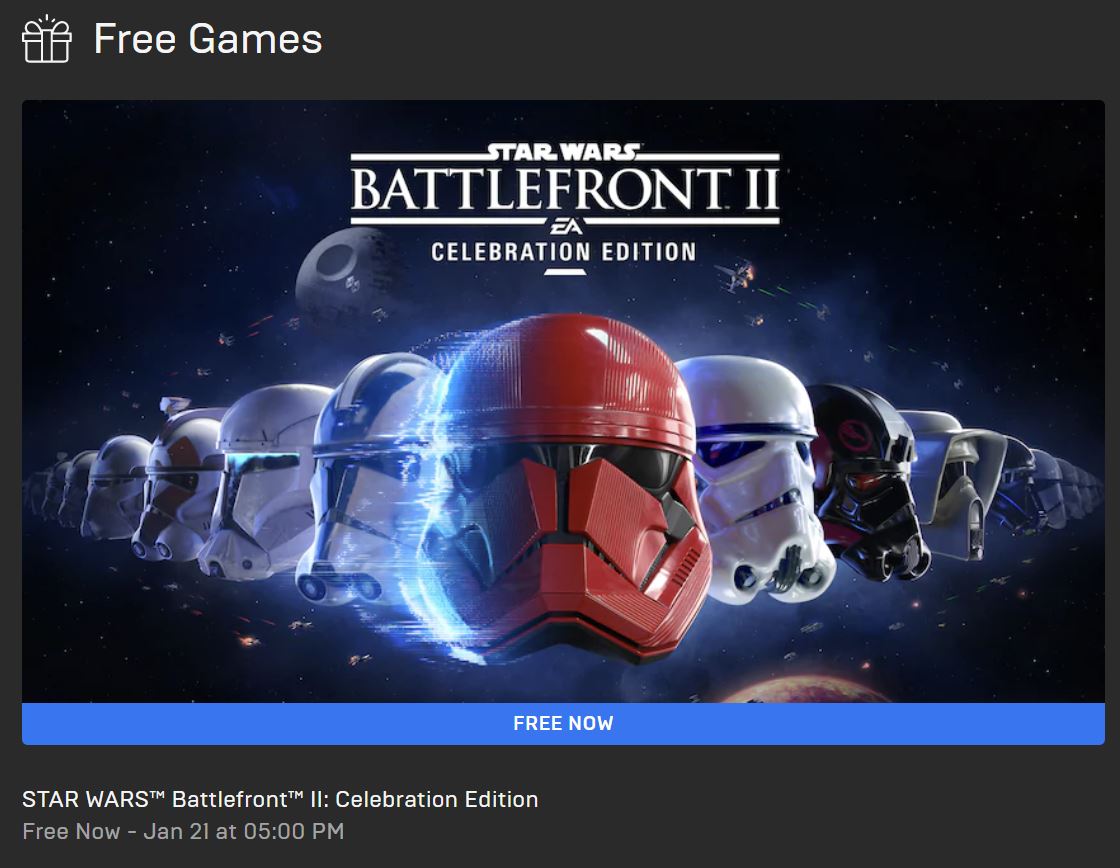Open the Free Games section heading

(x=208, y=39)
